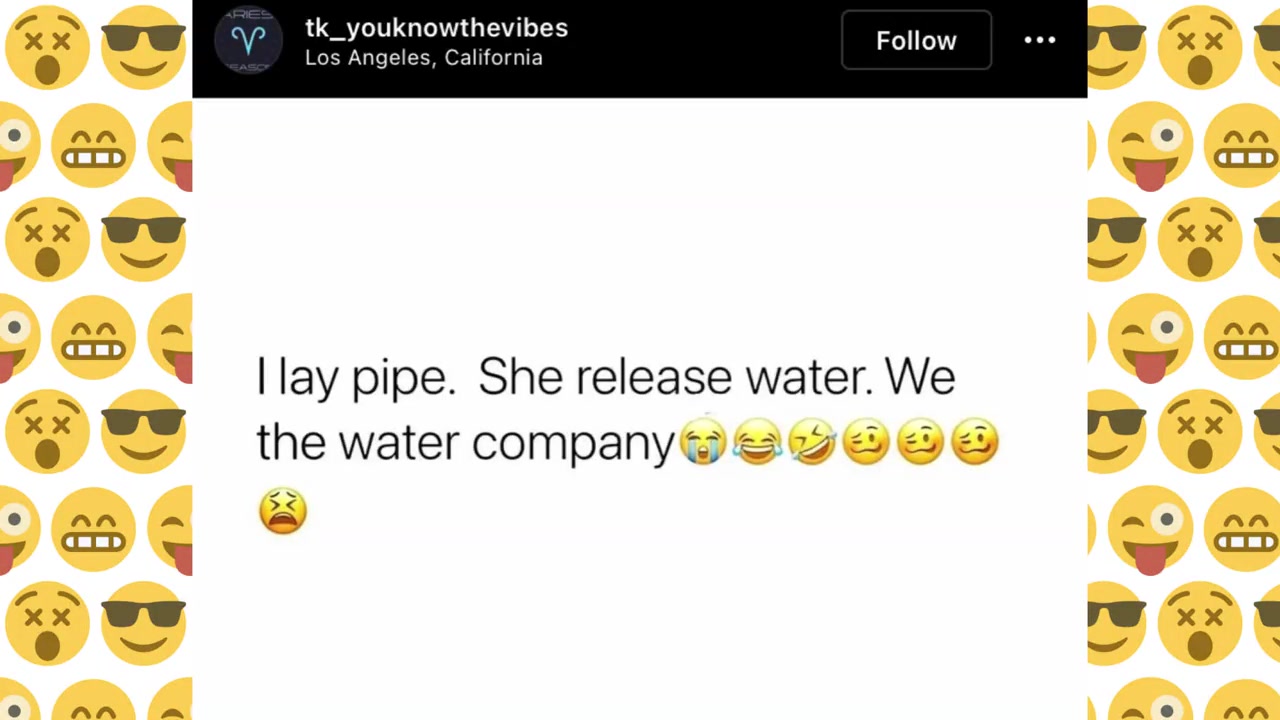Open the tk_youknowthevibes username link
Viewport: 1280px width, 720px height.
tap(436, 28)
